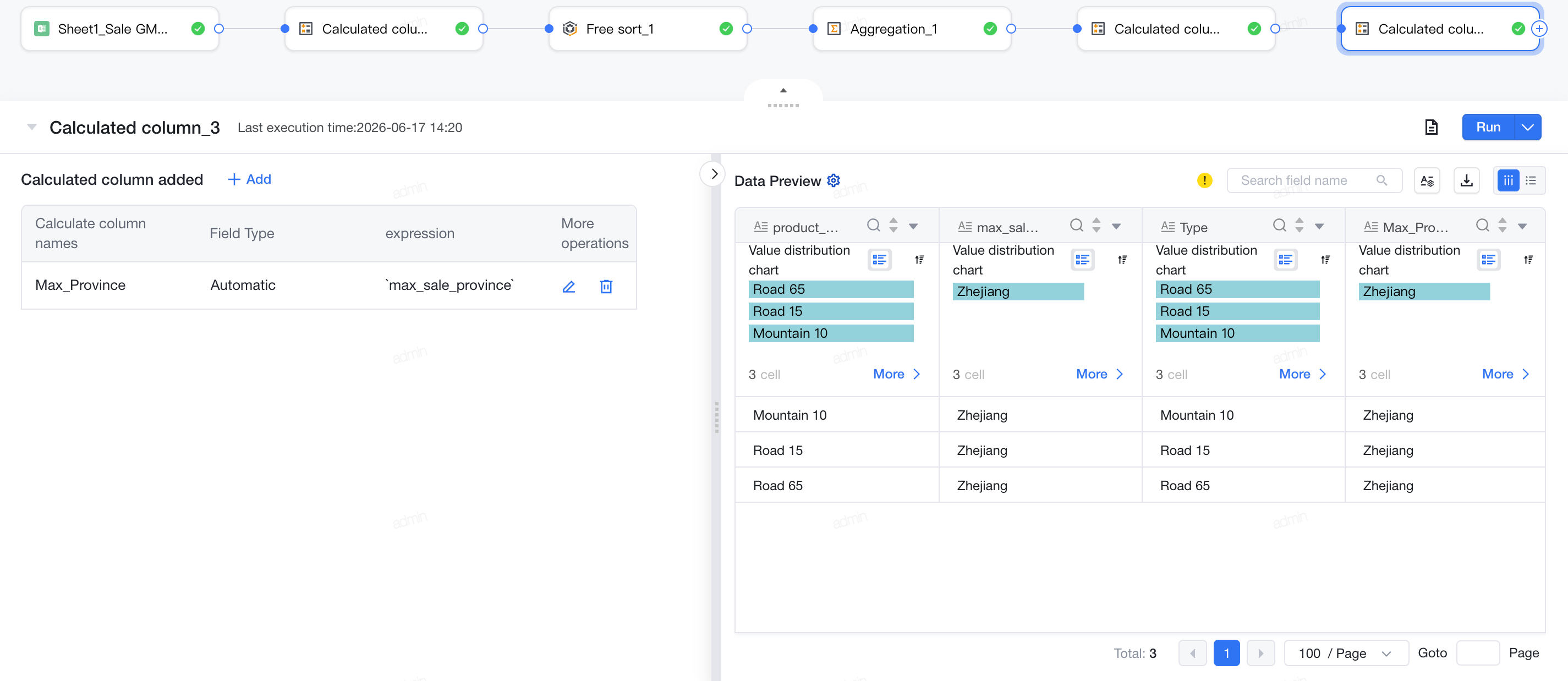
Task: Edit the Max_Province calculated column
Action: click(x=568, y=286)
